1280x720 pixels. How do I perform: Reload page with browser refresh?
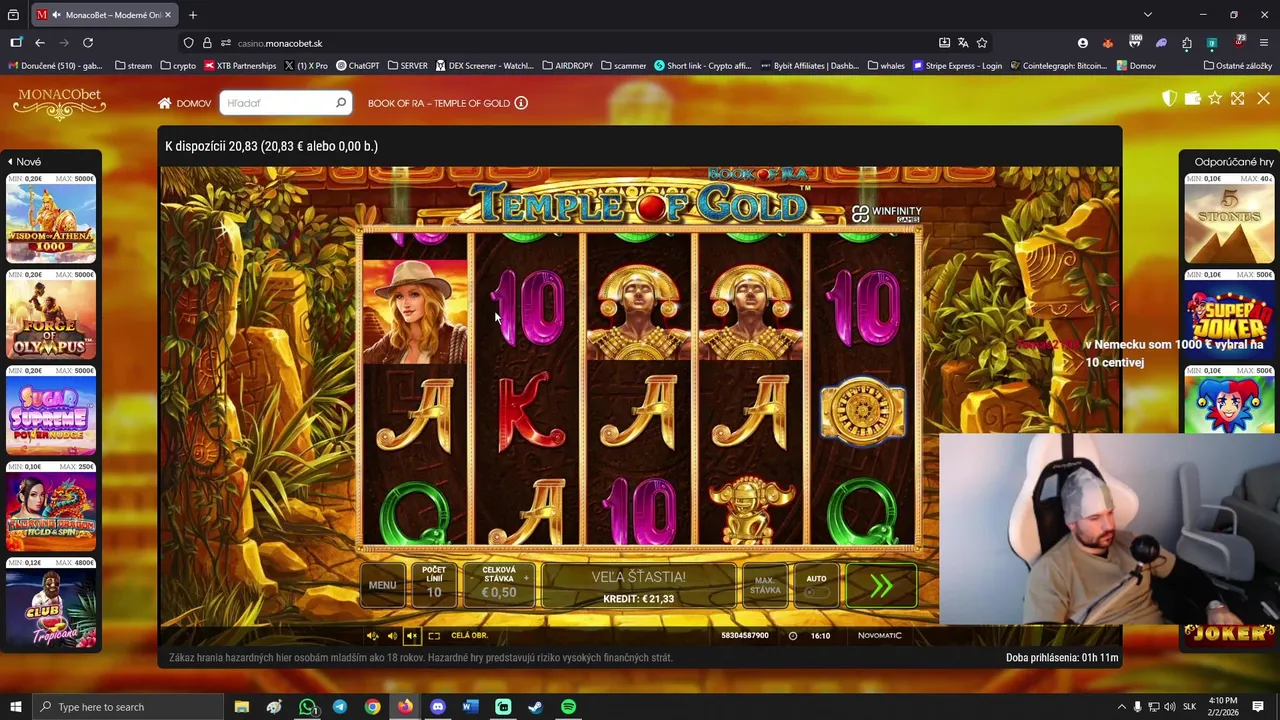click(x=88, y=43)
